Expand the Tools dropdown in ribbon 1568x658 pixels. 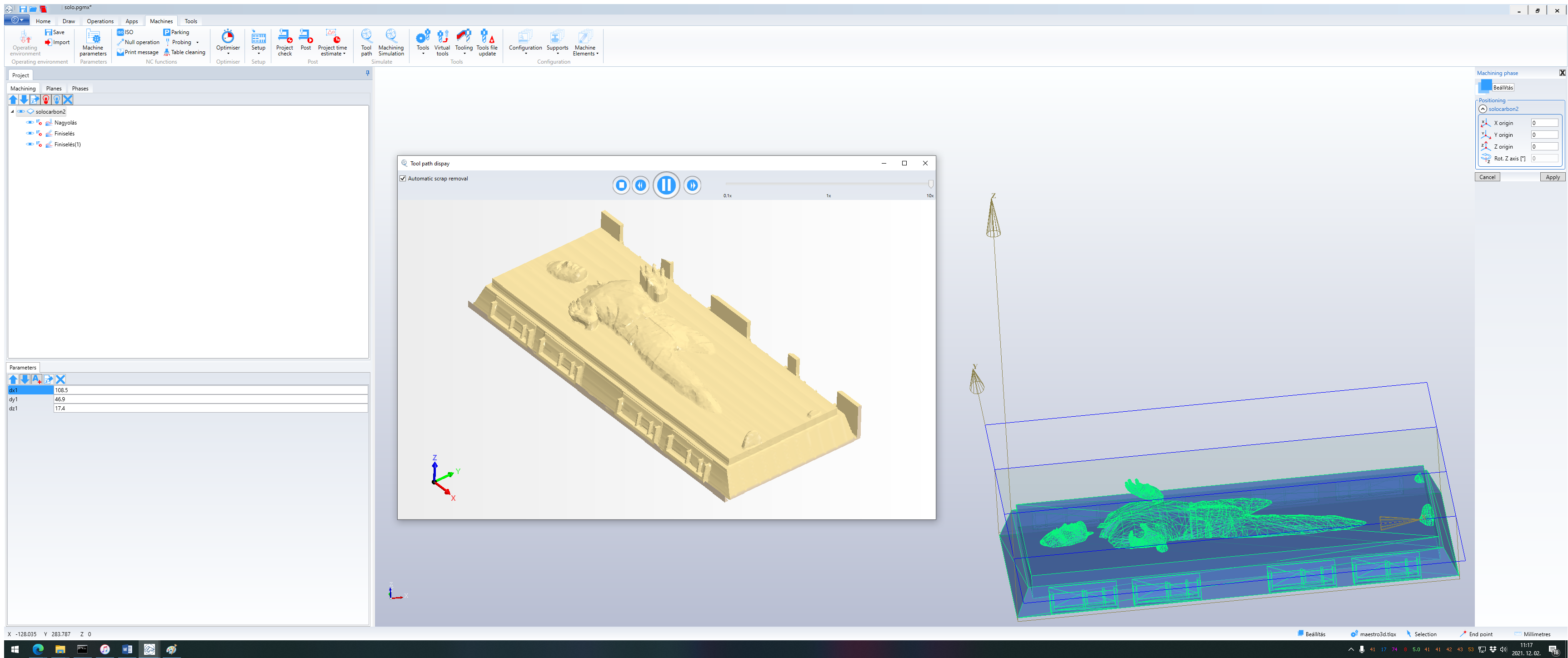point(422,53)
